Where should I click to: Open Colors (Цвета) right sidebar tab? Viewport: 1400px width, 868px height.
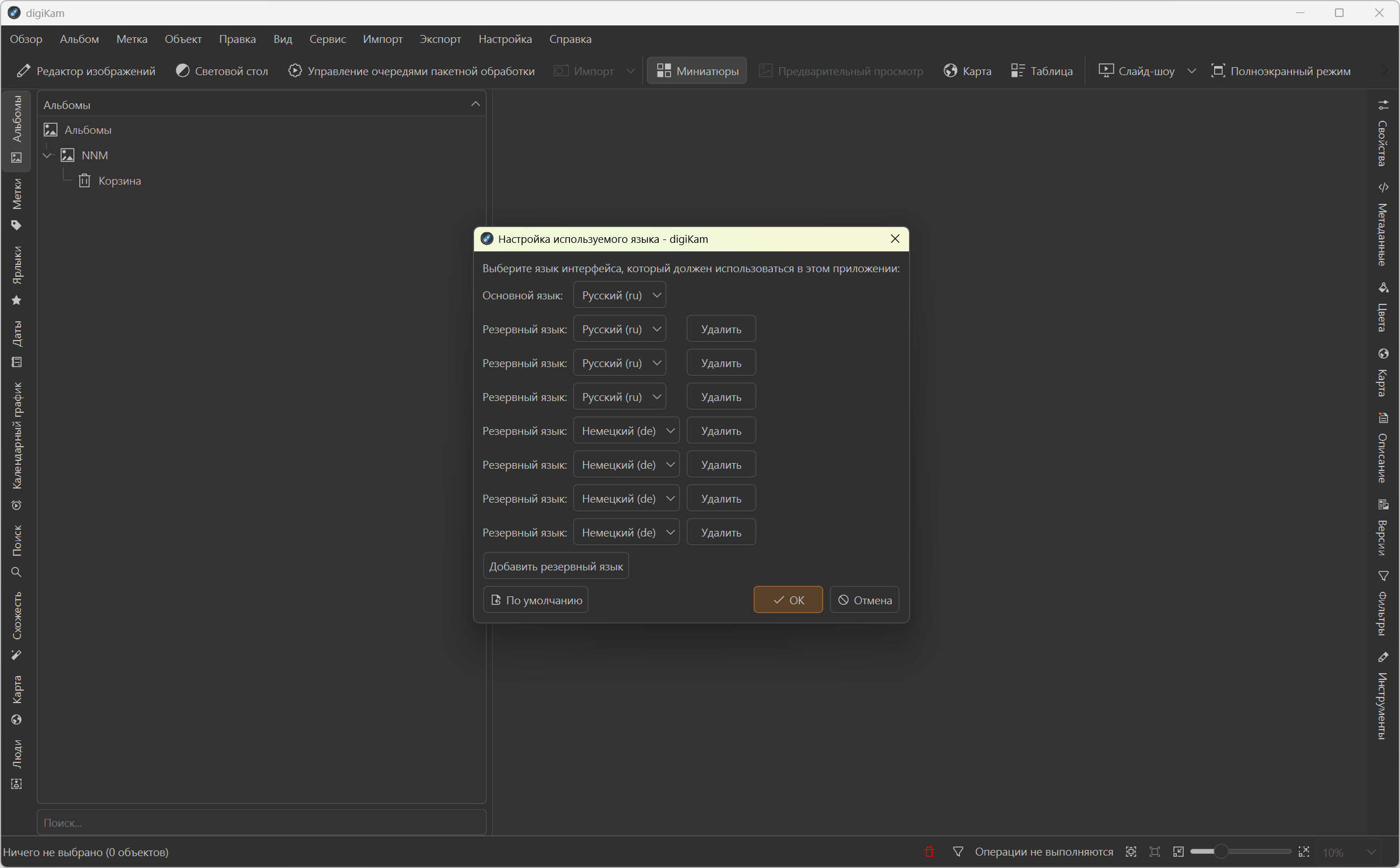tap(1384, 308)
